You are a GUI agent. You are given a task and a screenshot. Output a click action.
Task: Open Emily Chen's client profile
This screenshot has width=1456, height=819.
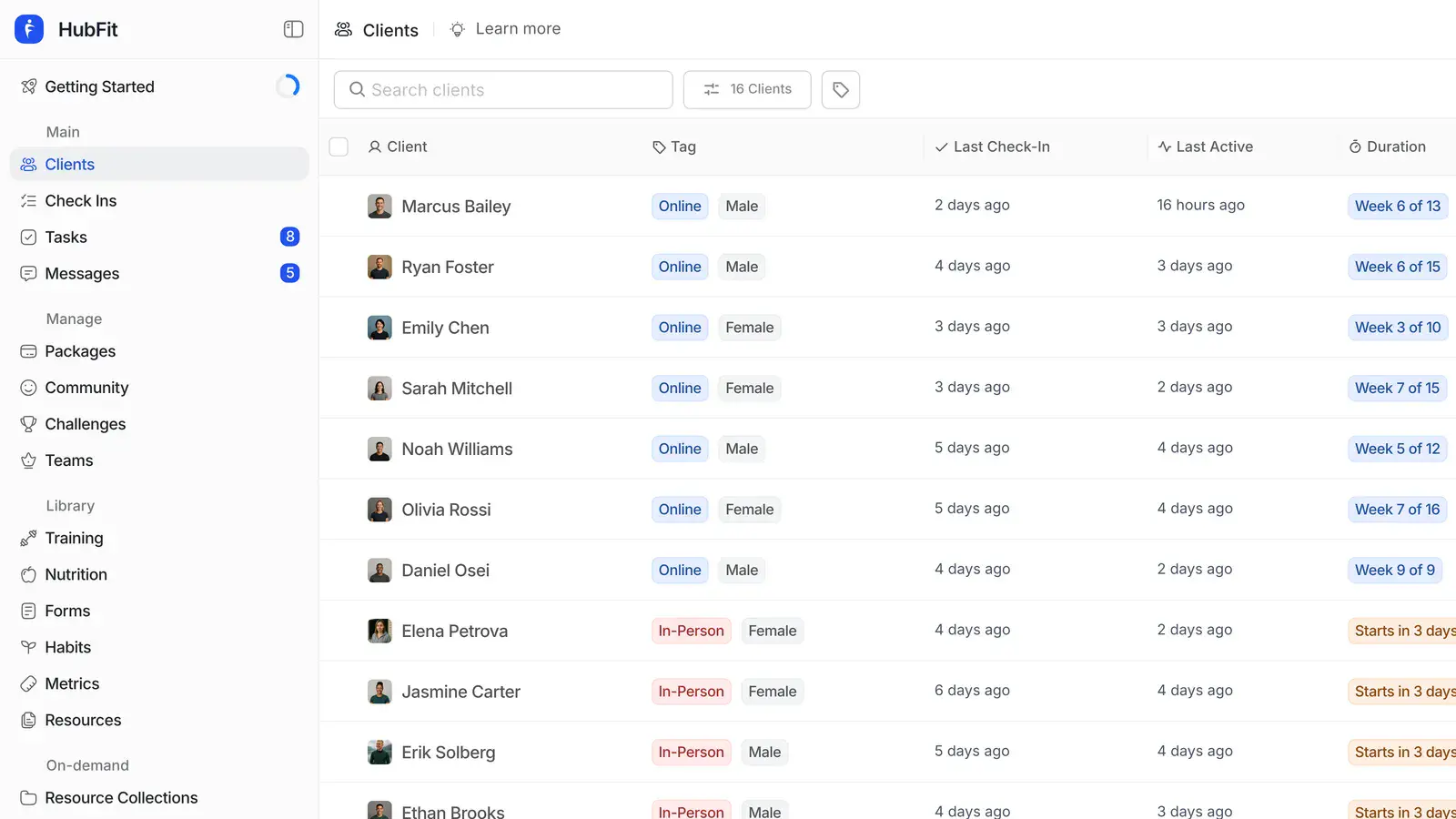[x=445, y=328]
